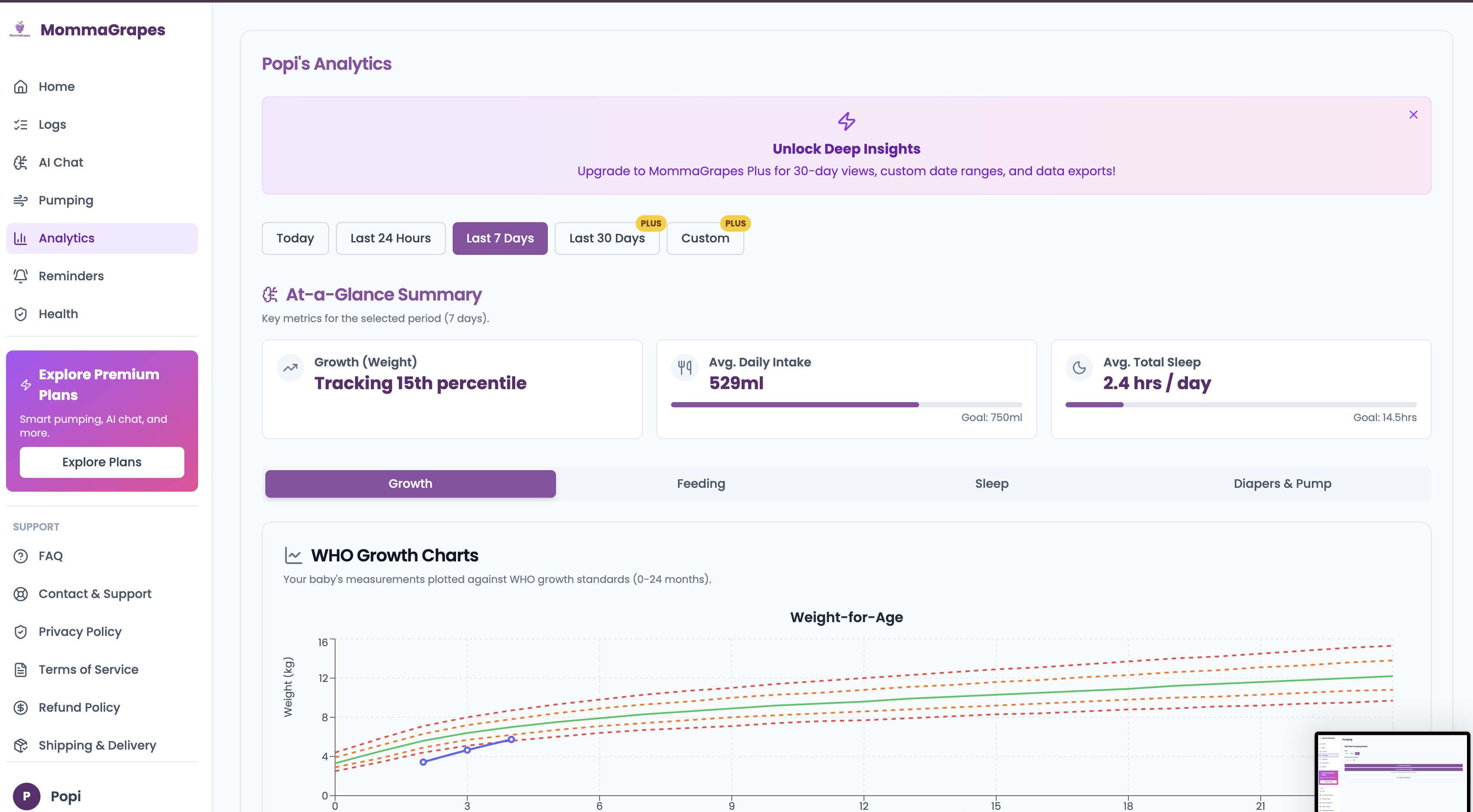Click the moon icon on Avg. Total Sleep card
Image resolution: width=1473 pixels, height=812 pixels.
click(1079, 367)
